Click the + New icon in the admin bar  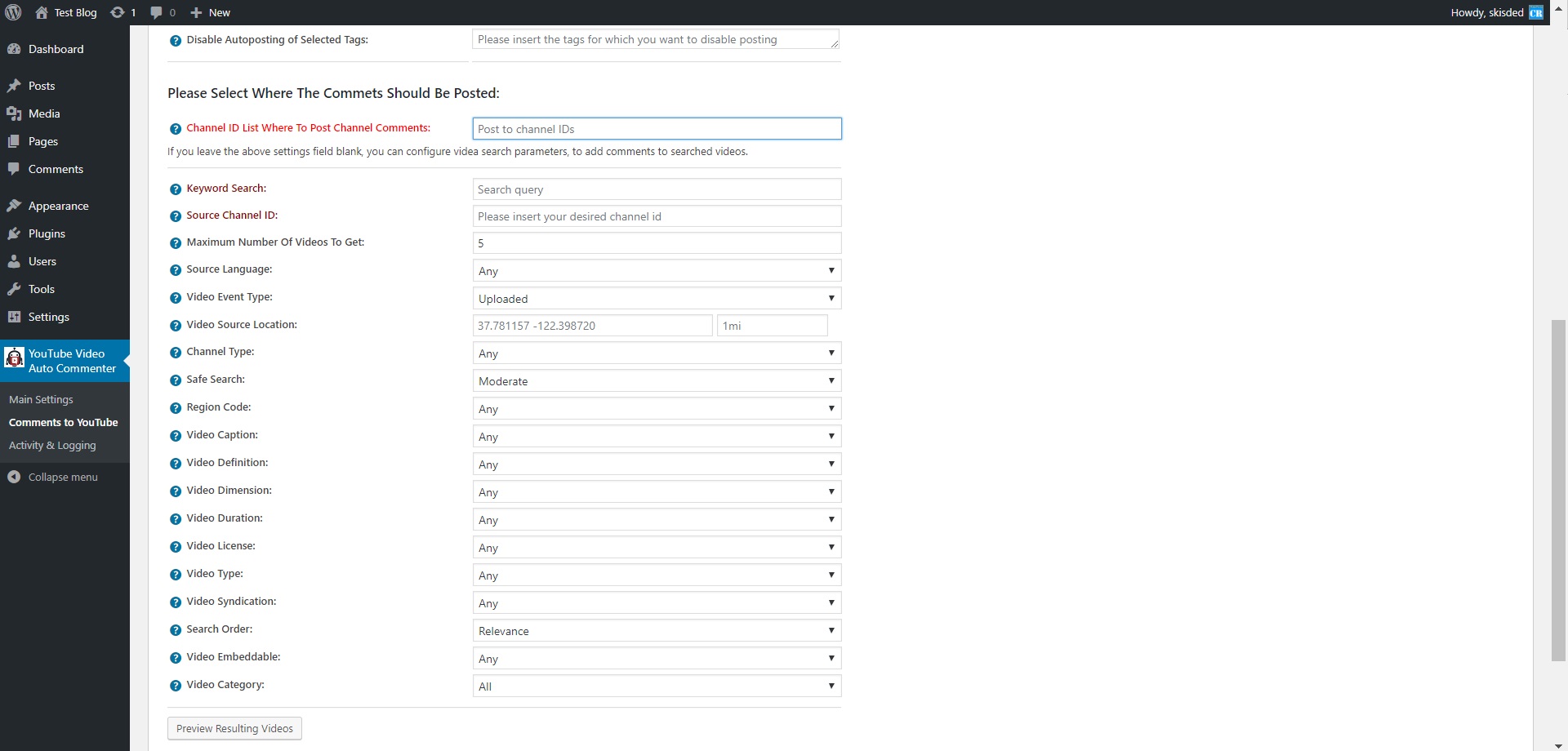click(194, 12)
